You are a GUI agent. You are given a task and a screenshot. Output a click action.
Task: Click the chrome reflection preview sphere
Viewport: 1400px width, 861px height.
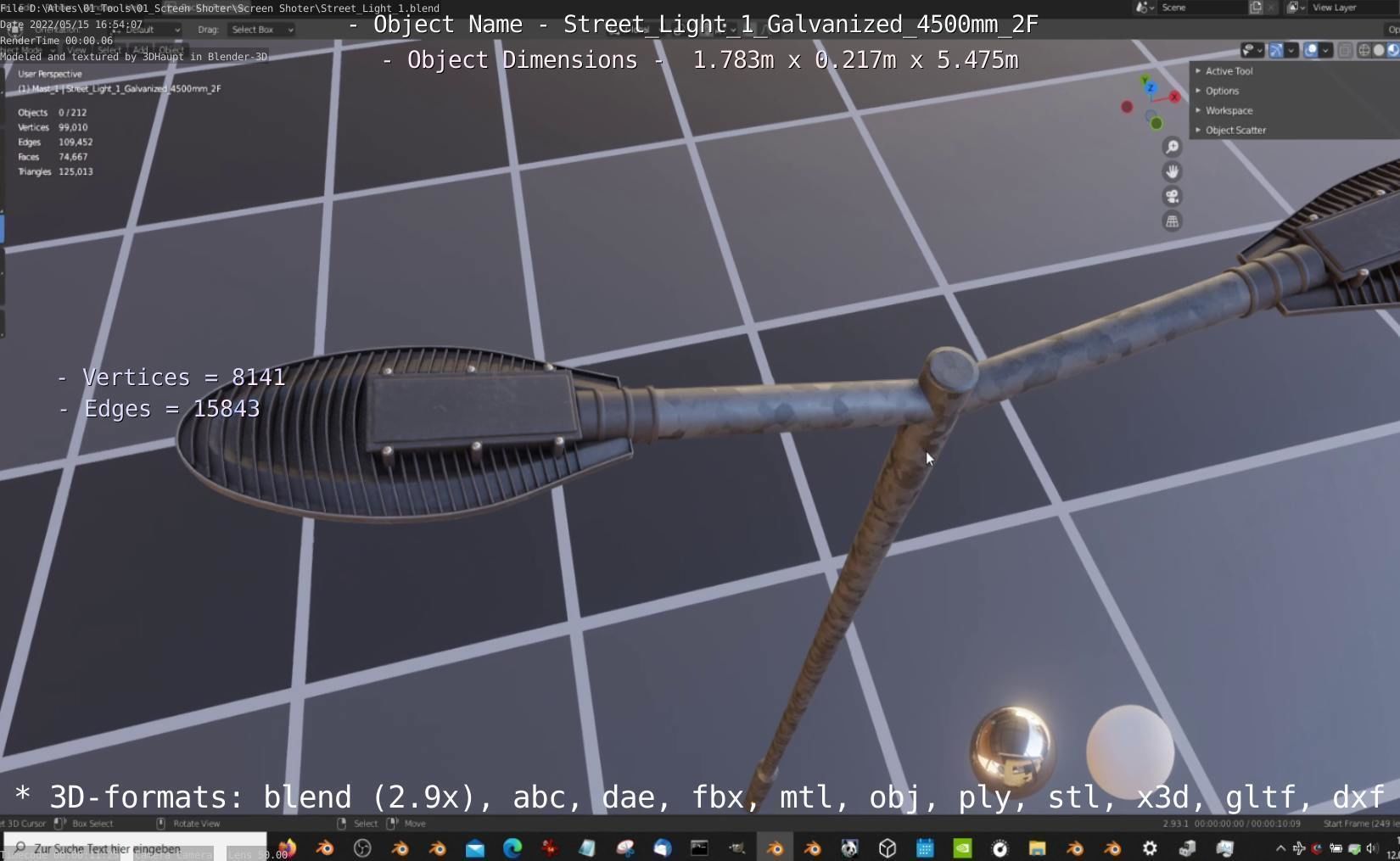tap(1011, 750)
